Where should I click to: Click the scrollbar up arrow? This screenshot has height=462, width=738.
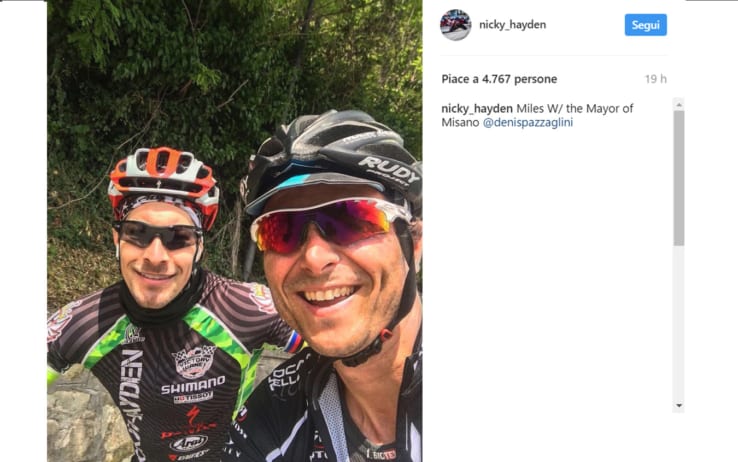678,104
